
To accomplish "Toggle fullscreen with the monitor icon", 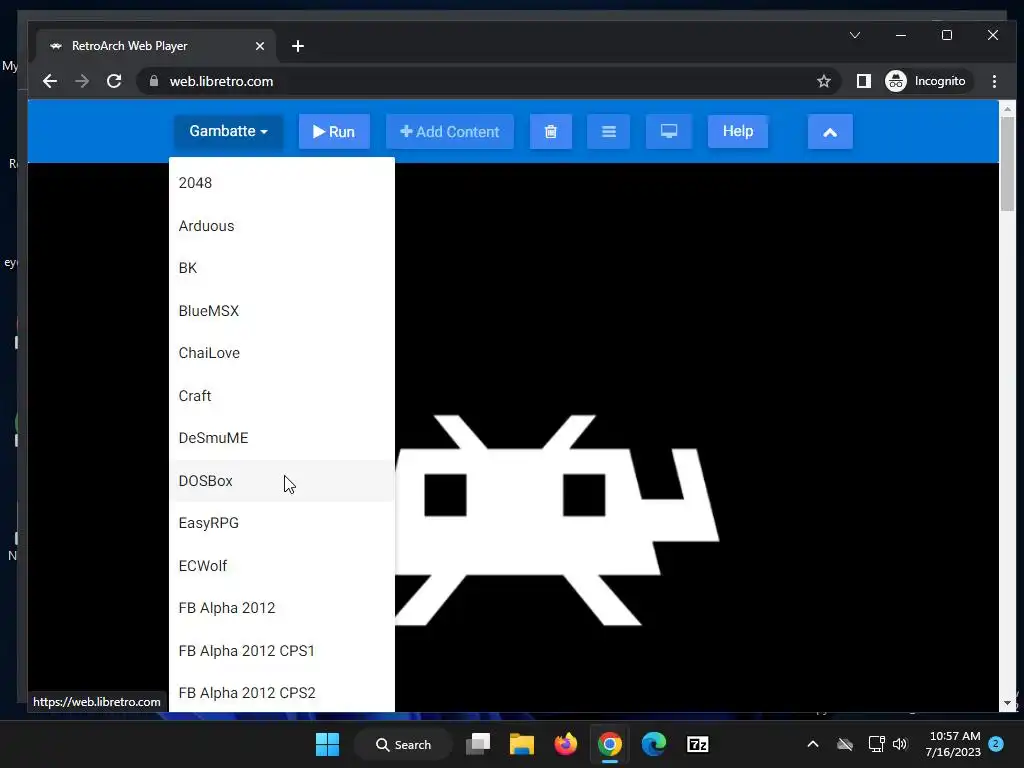I will (x=669, y=132).
